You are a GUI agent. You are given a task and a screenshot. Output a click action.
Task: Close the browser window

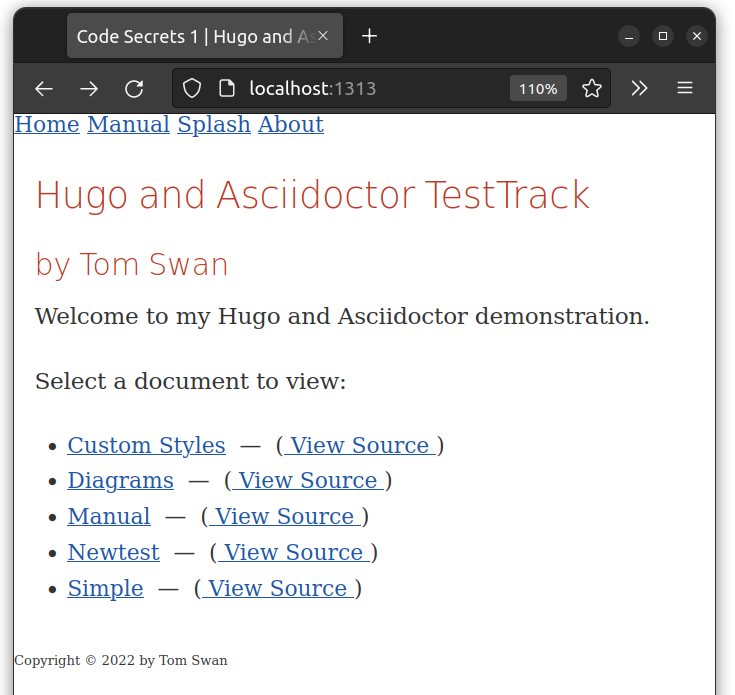[697, 36]
